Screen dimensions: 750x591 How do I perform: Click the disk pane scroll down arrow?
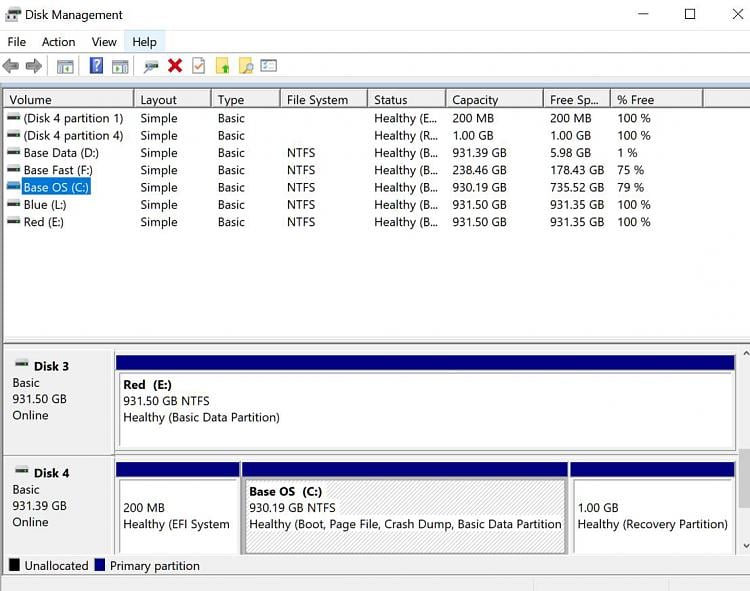point(745,546)
